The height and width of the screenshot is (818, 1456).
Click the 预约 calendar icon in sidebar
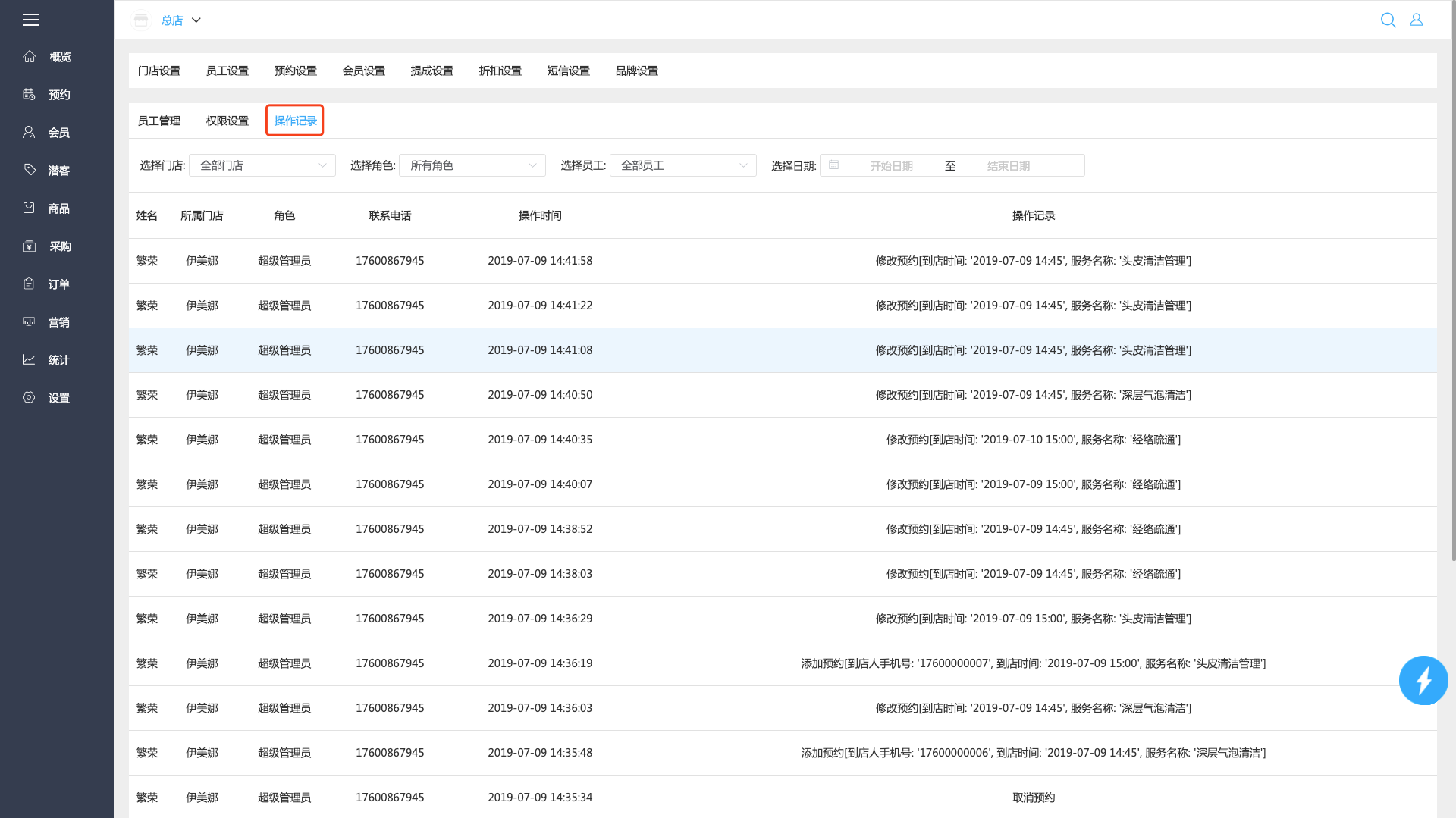click(x=29, y=94)
